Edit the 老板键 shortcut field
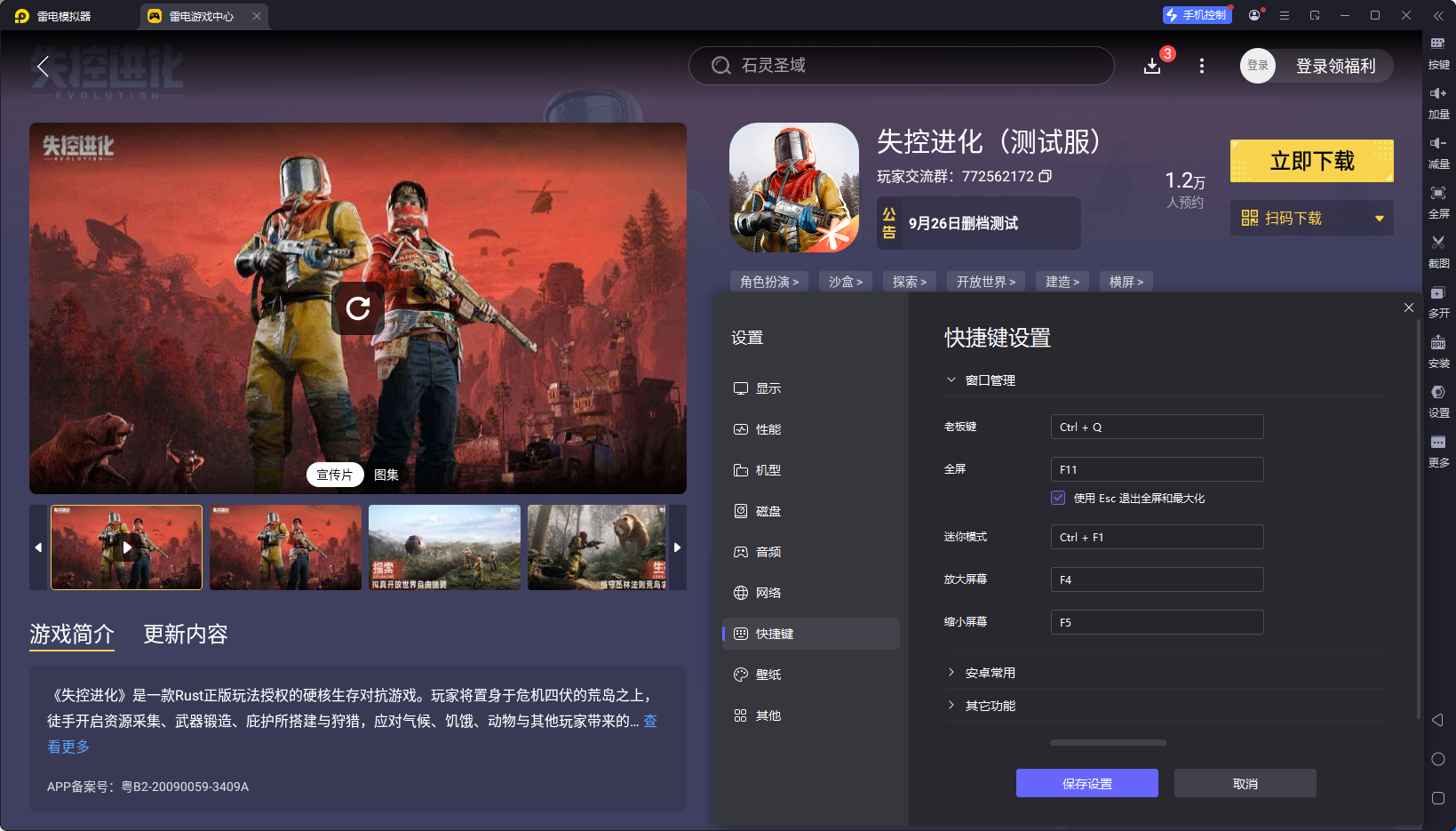 click(x=1157, y=427)
